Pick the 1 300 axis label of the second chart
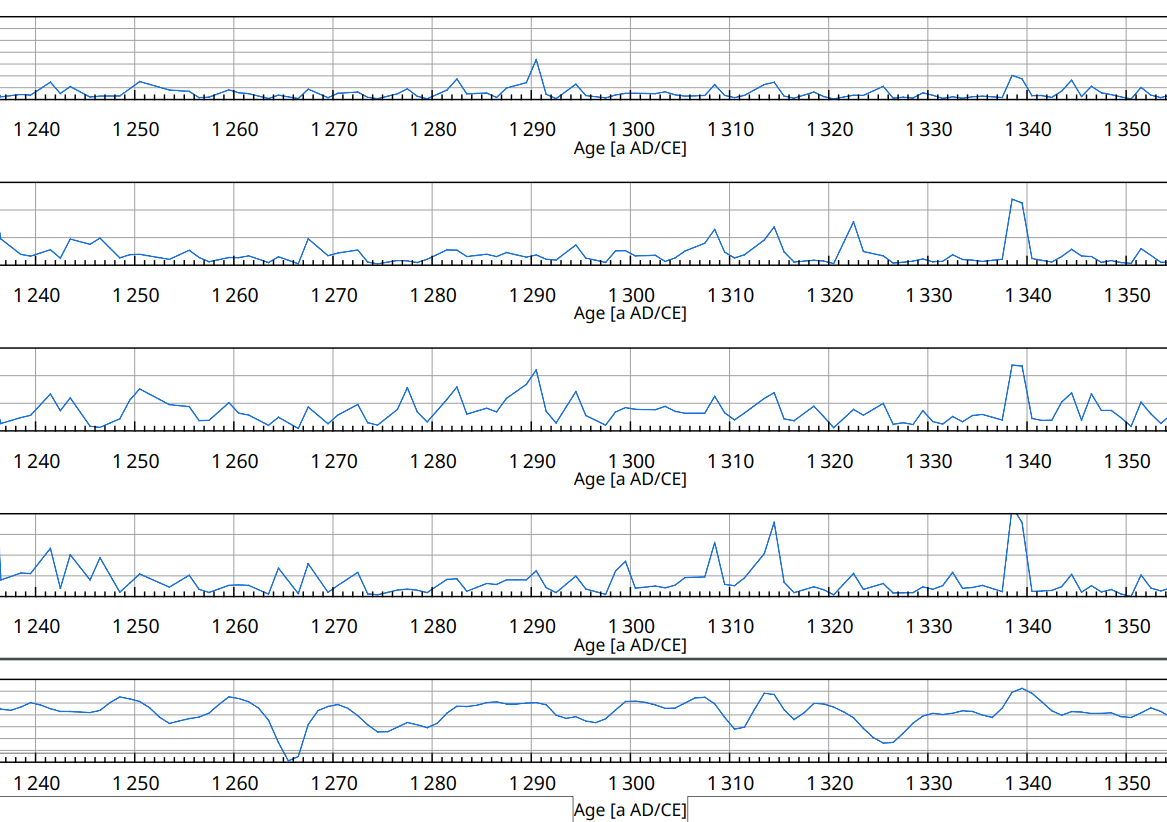 pos(631,295)
